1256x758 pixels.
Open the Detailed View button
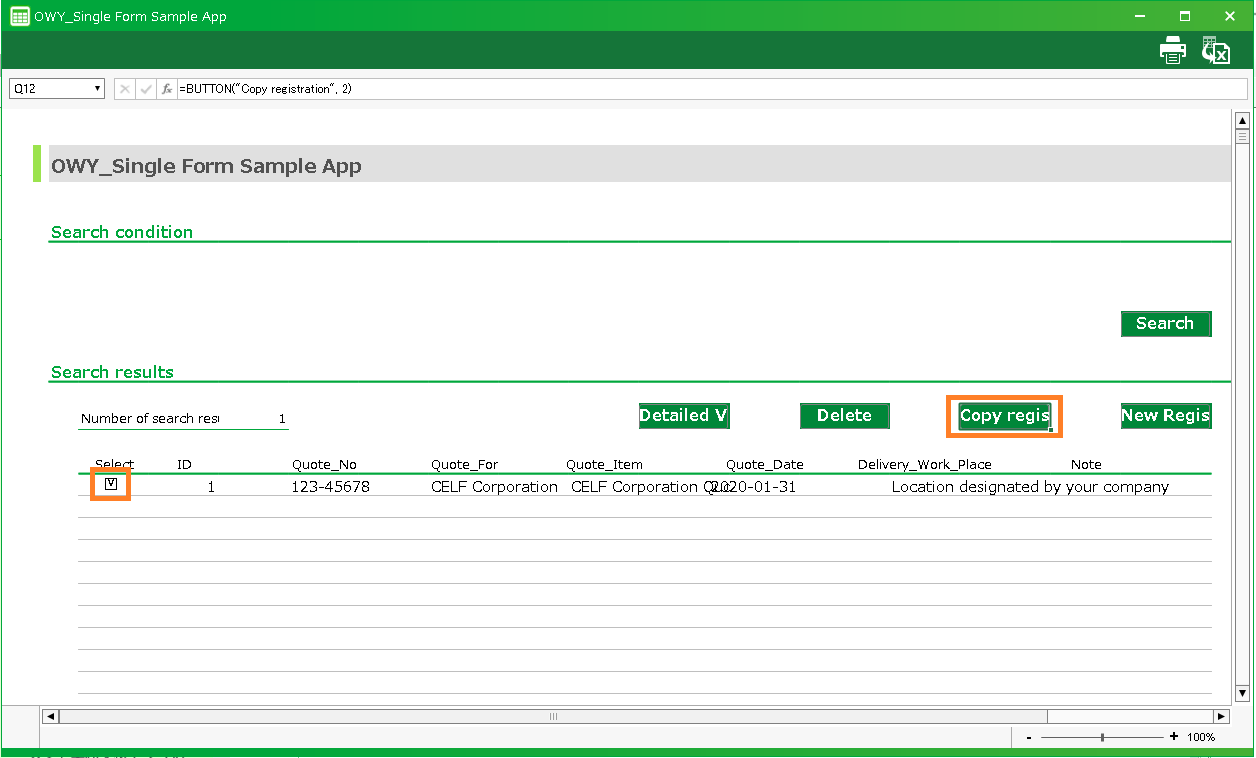(x=684, y=416)
